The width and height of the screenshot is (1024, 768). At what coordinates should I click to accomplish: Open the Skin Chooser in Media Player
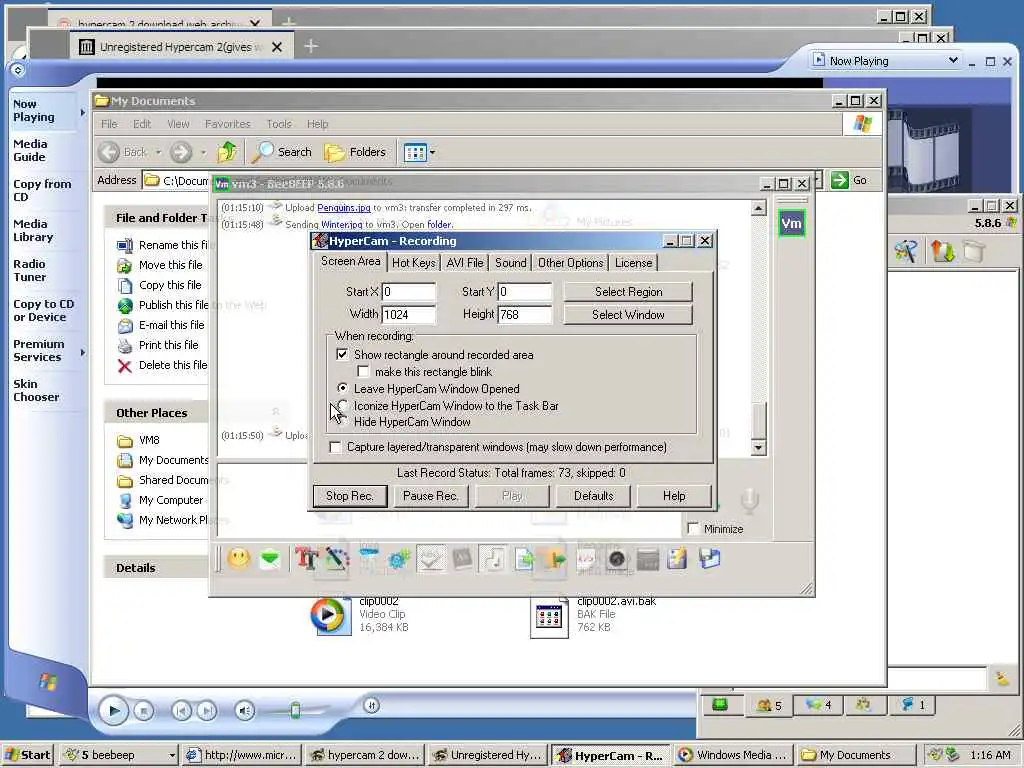36,391
